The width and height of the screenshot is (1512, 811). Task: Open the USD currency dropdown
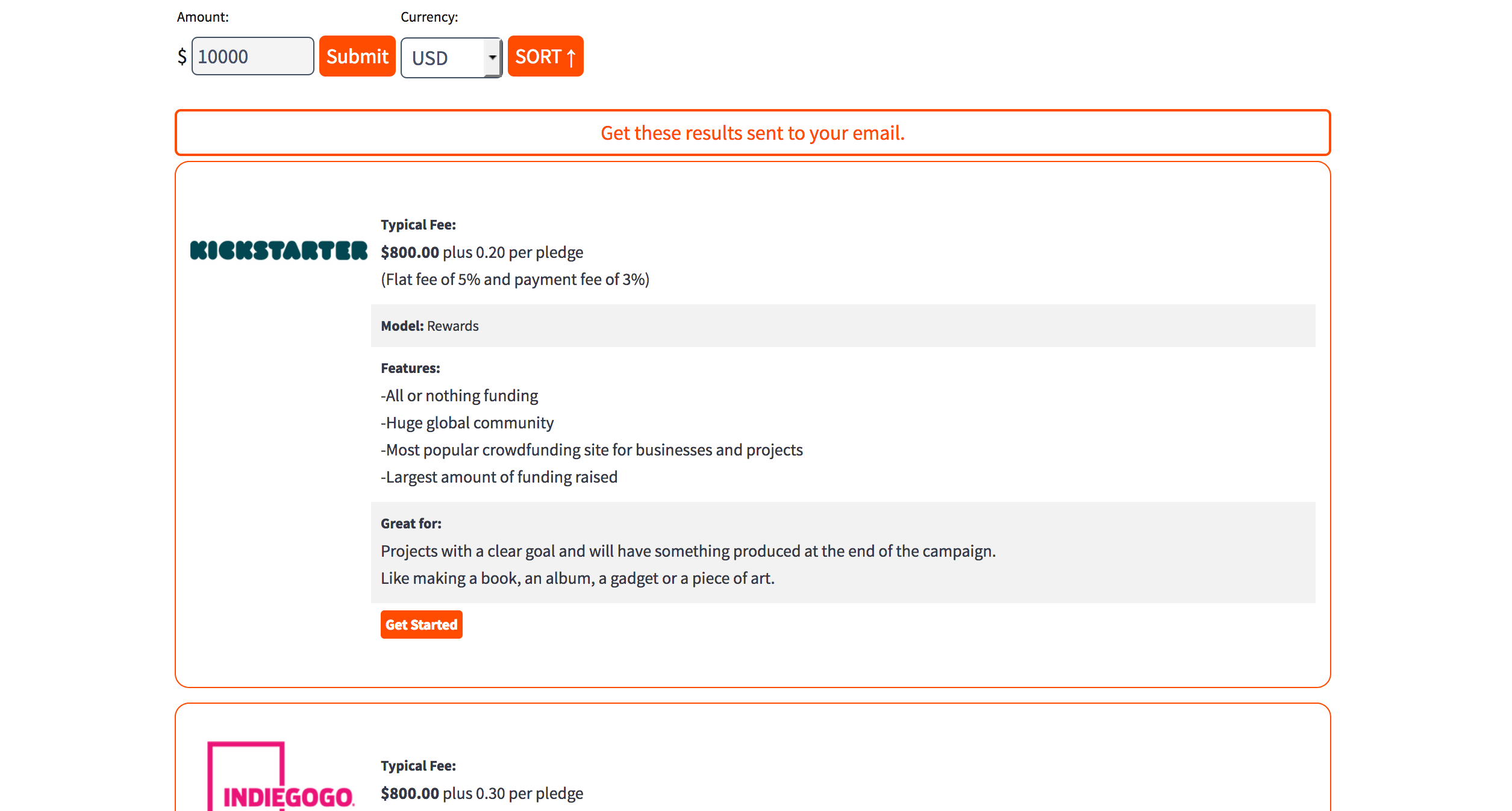451,58
